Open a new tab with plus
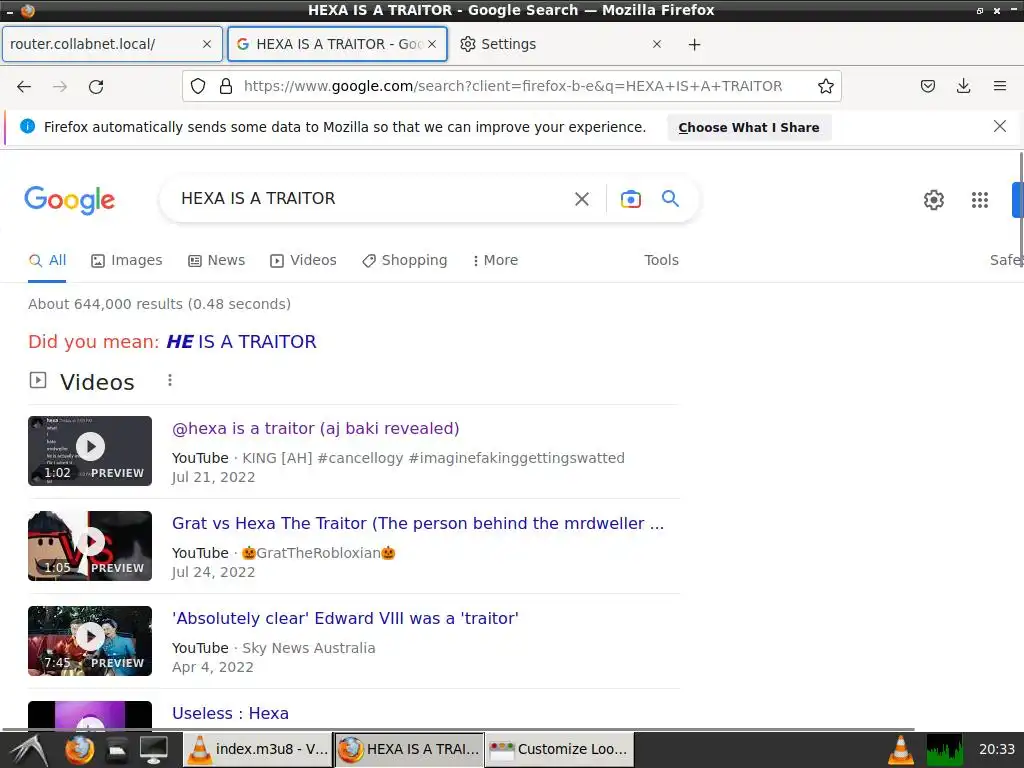Image resolution: width=1024 pixels, height=768 pixels. [694, 44]
